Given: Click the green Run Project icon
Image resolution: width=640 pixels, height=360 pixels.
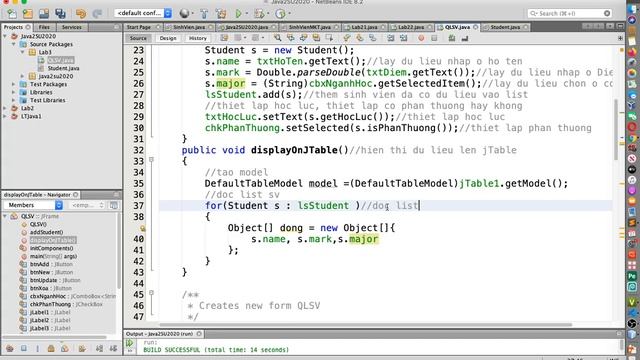Looking at the screenshot, I should pyautogui.click(x=238, y=13).
